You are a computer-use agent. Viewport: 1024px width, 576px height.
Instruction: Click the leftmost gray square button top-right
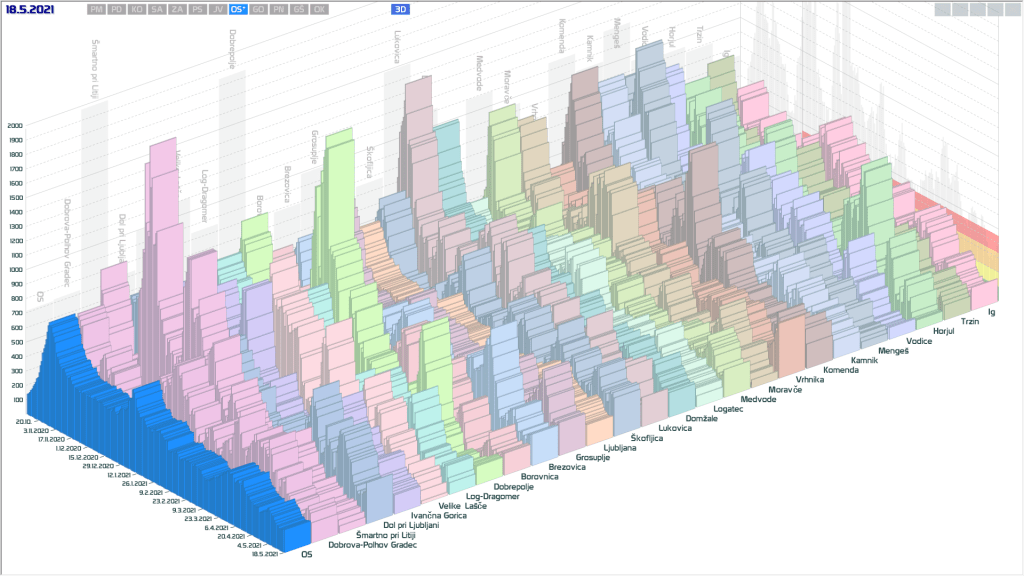[x=943, y=10]
